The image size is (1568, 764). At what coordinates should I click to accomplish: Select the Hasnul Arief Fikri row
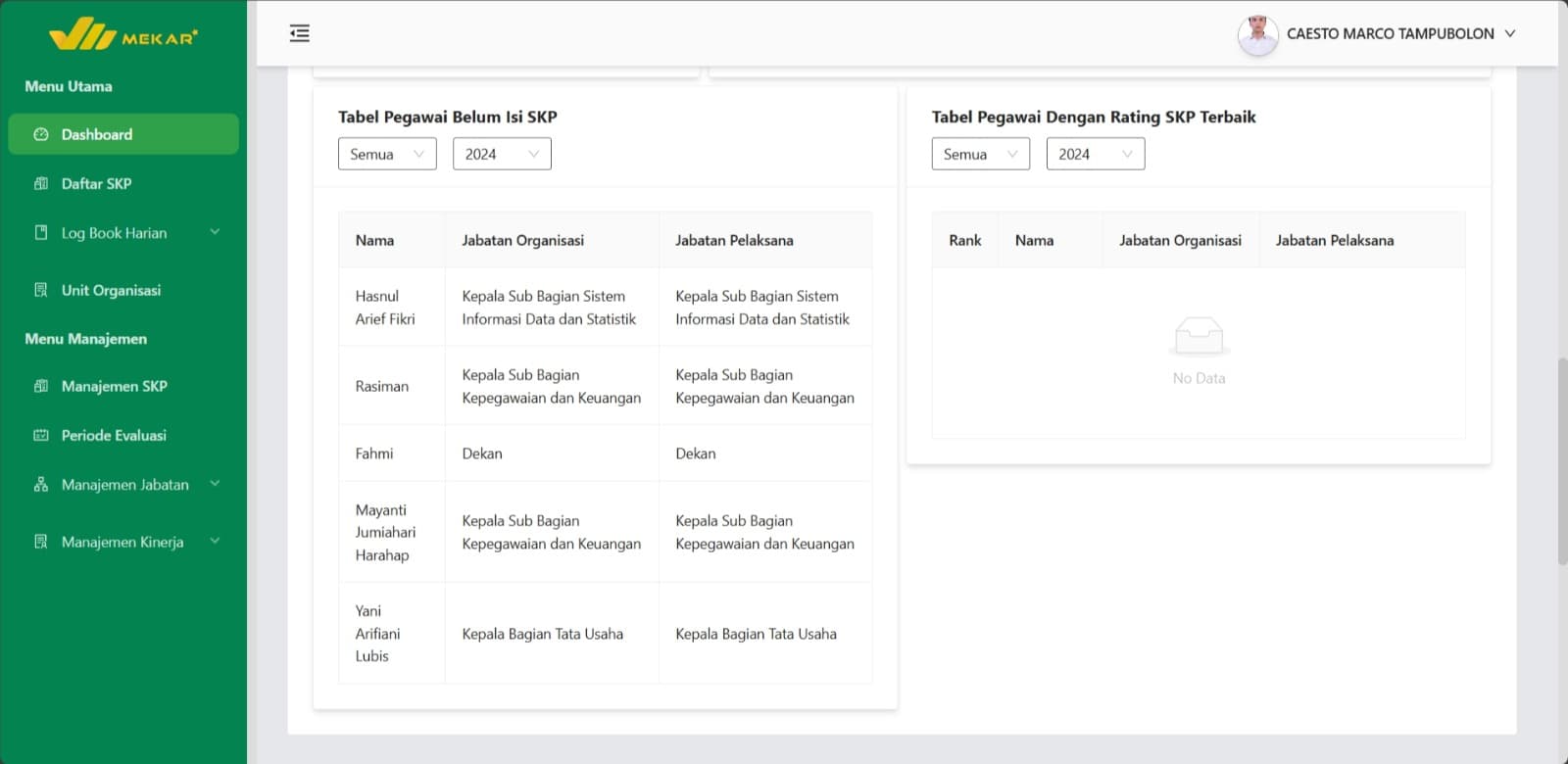(384, 308)
